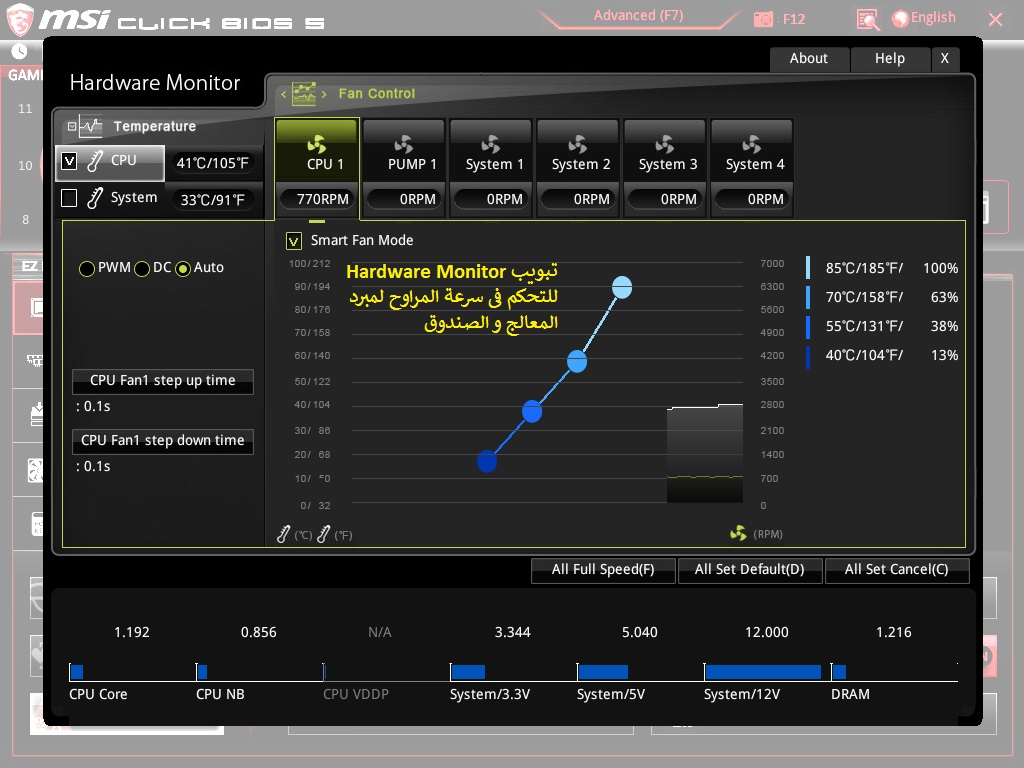Select the second-highest fan curve point
Viewport: 1024px width, 768px height.
[x=577, y=361]
